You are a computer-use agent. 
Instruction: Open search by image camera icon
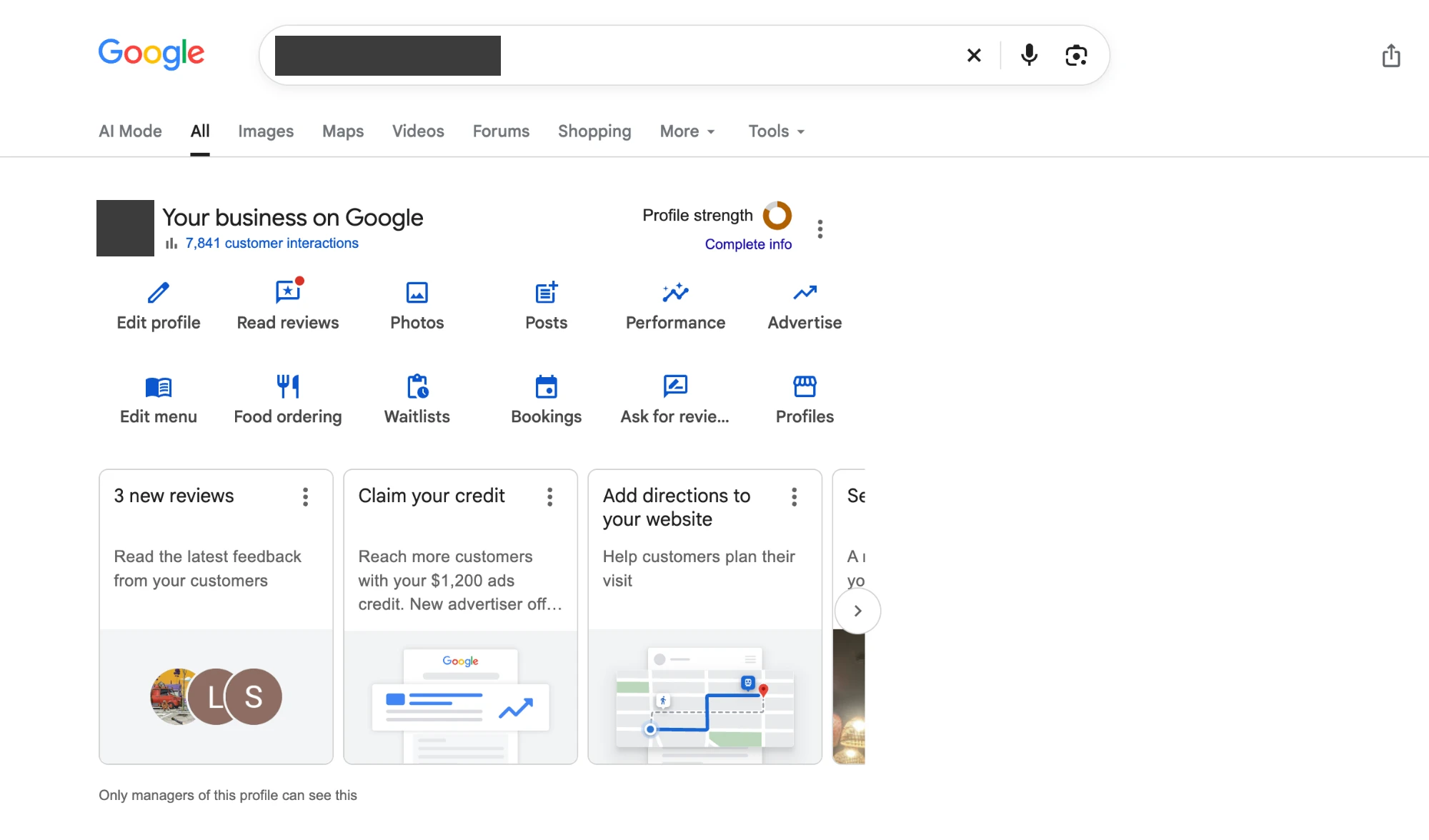tap(1076, 55)
